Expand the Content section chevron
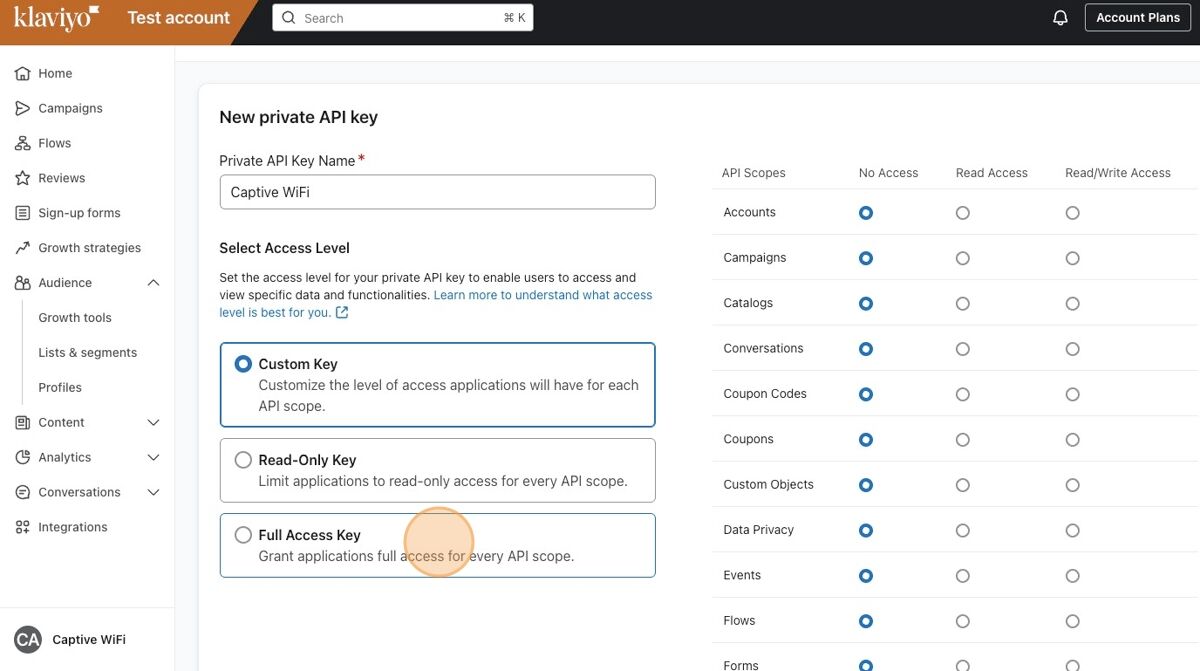1200x671 pixels. [153, 423]
